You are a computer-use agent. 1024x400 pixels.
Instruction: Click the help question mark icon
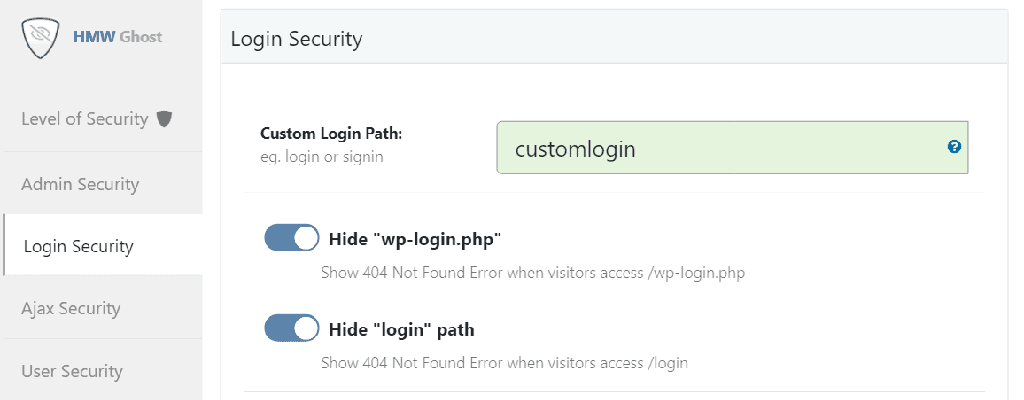tap(954, 147)
